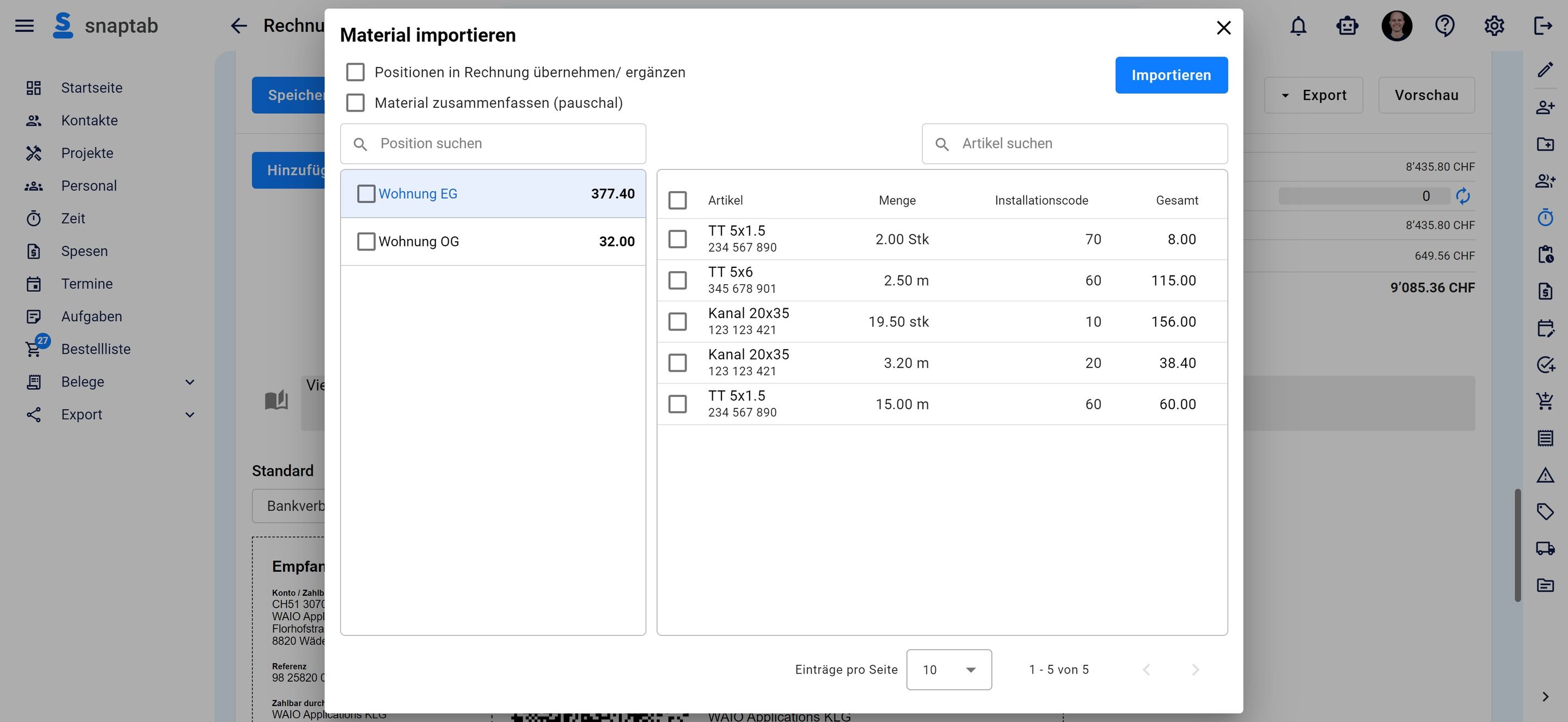Open the hamburger menu
The width and height of the screenshot is (1568, 722).
[x=24, y=26]
